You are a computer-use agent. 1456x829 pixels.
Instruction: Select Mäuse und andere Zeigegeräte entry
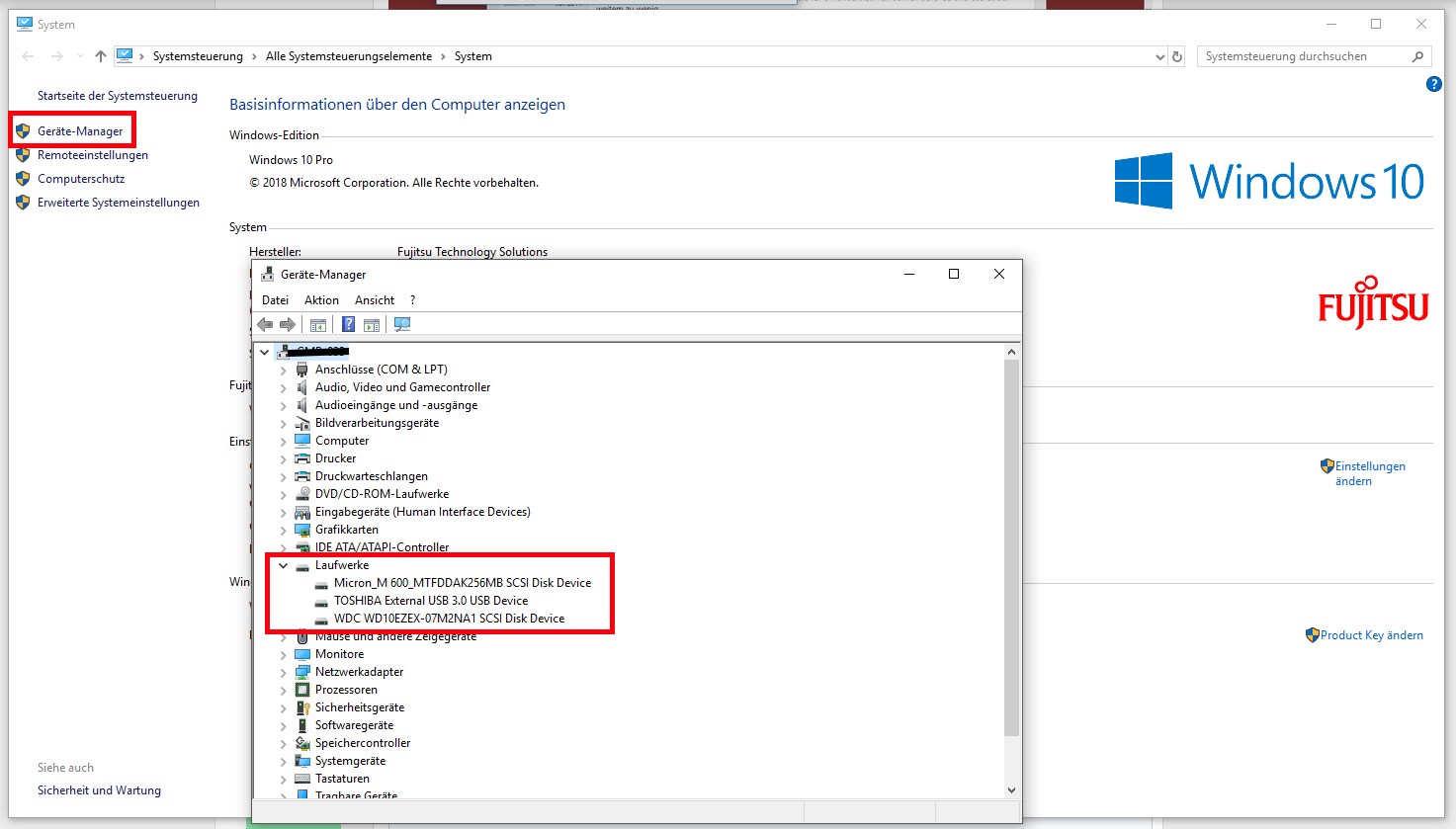[x=395, y=636]
